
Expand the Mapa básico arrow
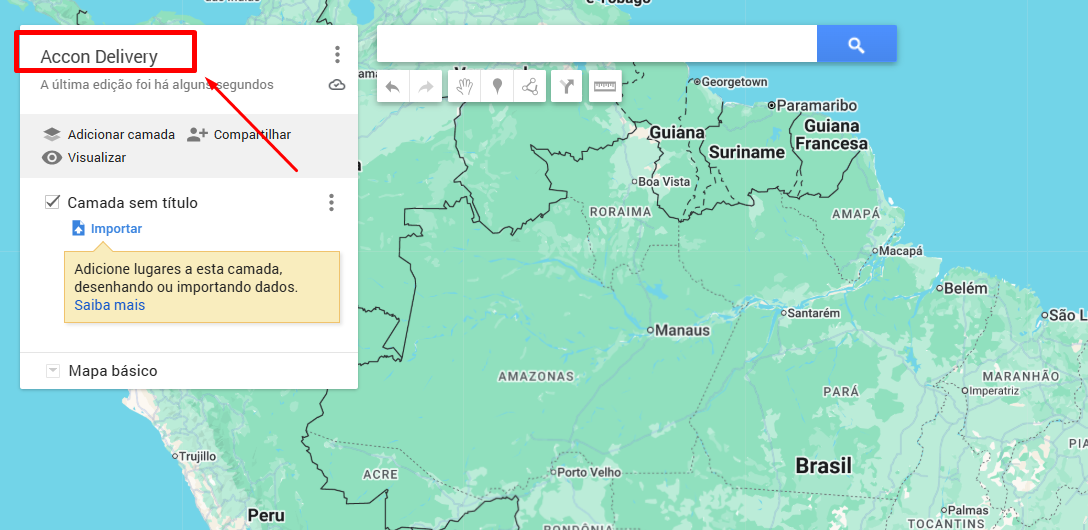pos(53,371)
